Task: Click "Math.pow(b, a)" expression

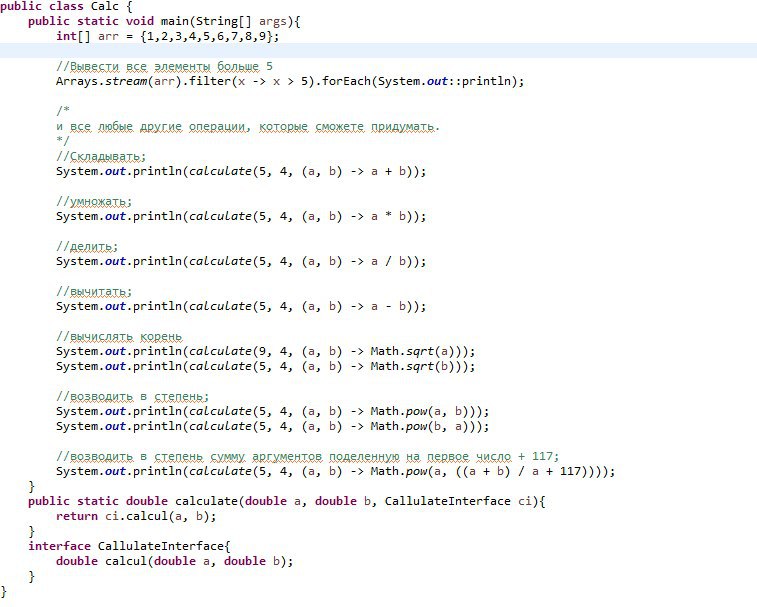Action: [x=419, y=426]
